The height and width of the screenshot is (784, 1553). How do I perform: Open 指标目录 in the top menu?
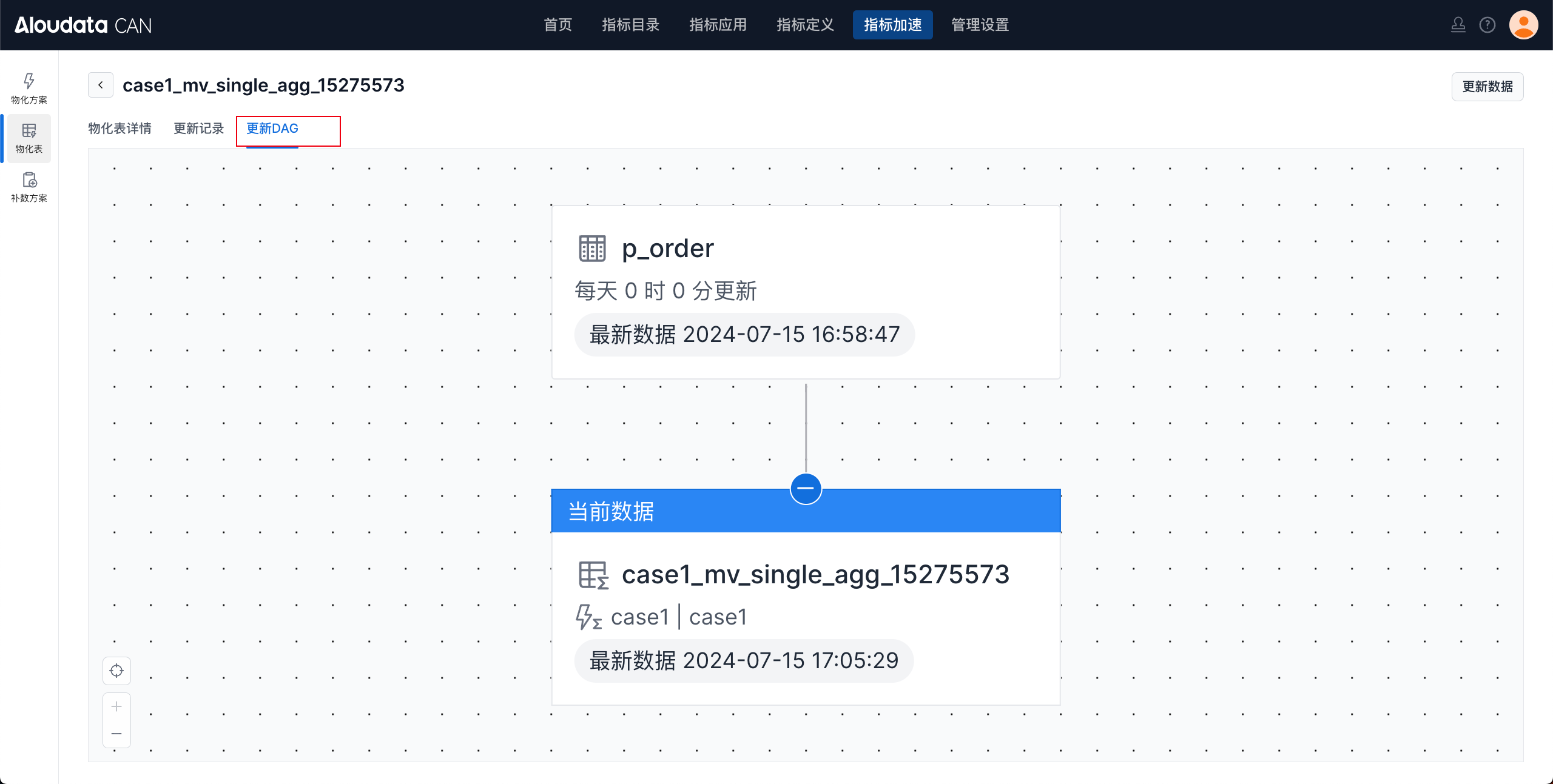pos(630,25)
